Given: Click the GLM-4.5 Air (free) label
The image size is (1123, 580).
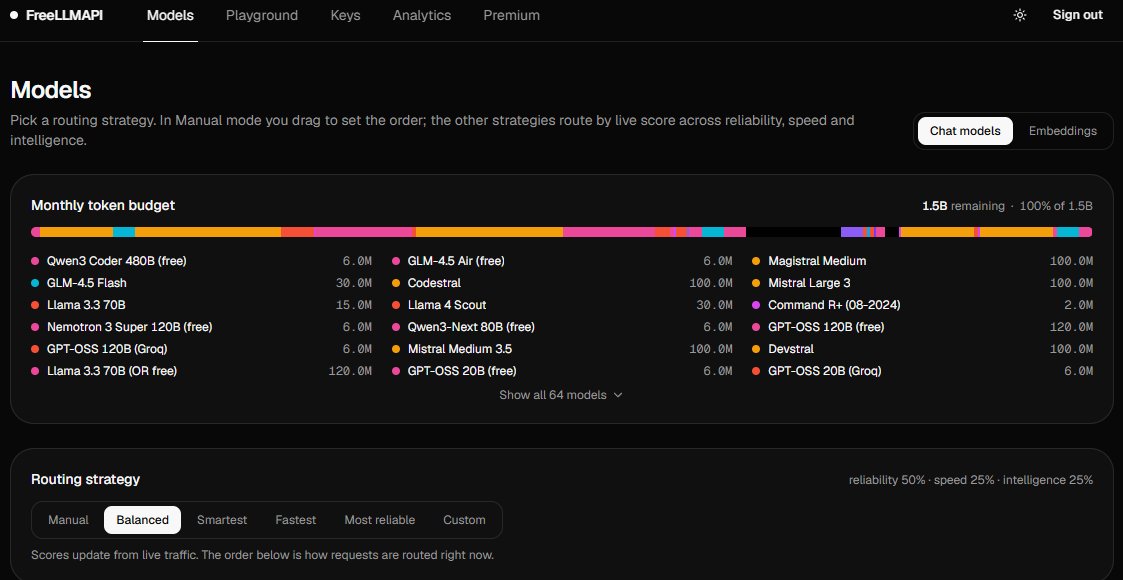Looking at the screenshot, I should [x=456, y=261].
